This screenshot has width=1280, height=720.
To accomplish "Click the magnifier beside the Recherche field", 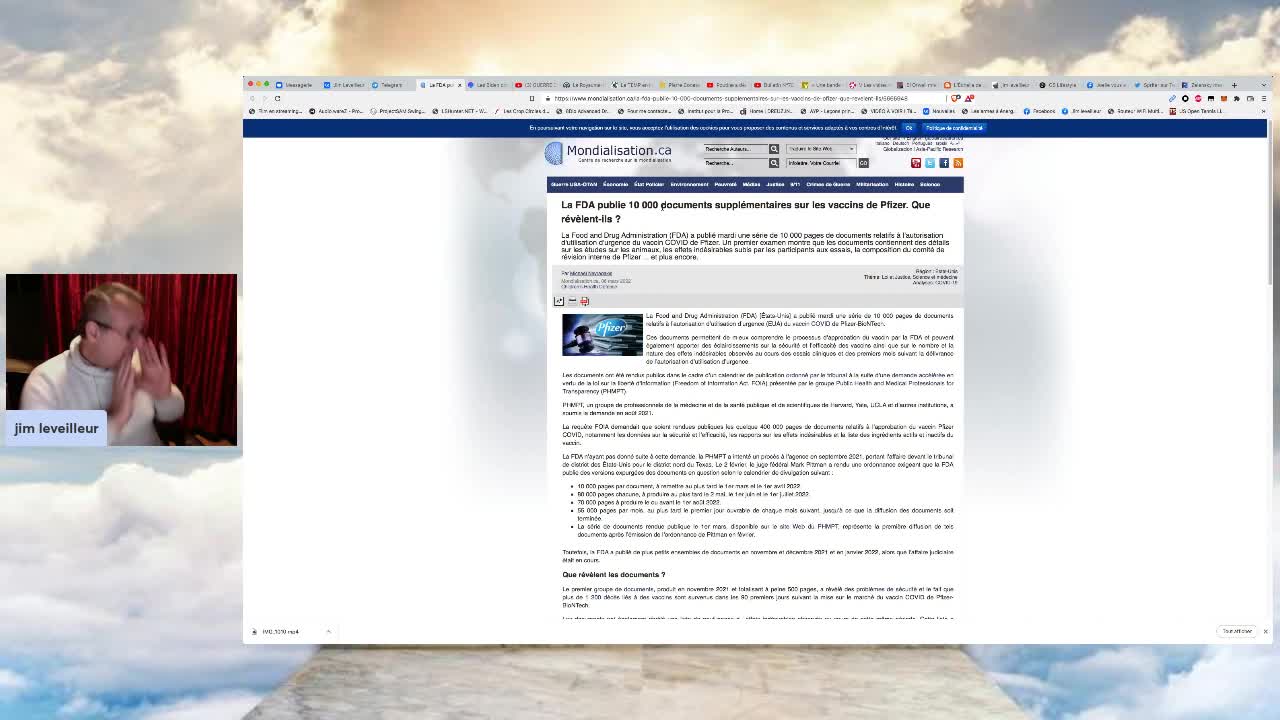I will (x=773, y=163).
